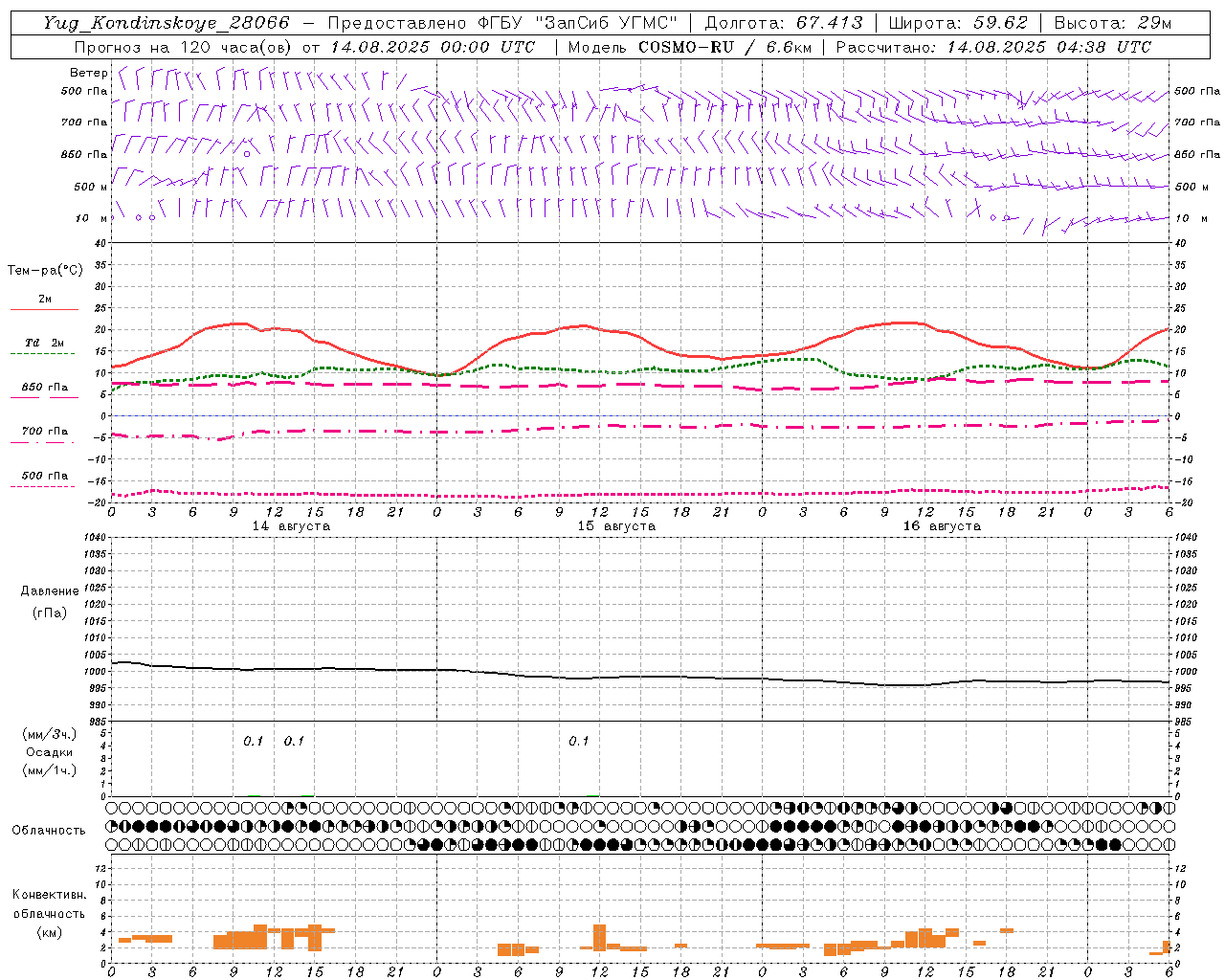The height and width of the screenshot is (980, 1225).
Task: Click the 14 августа date label
Action: point(291,526)
